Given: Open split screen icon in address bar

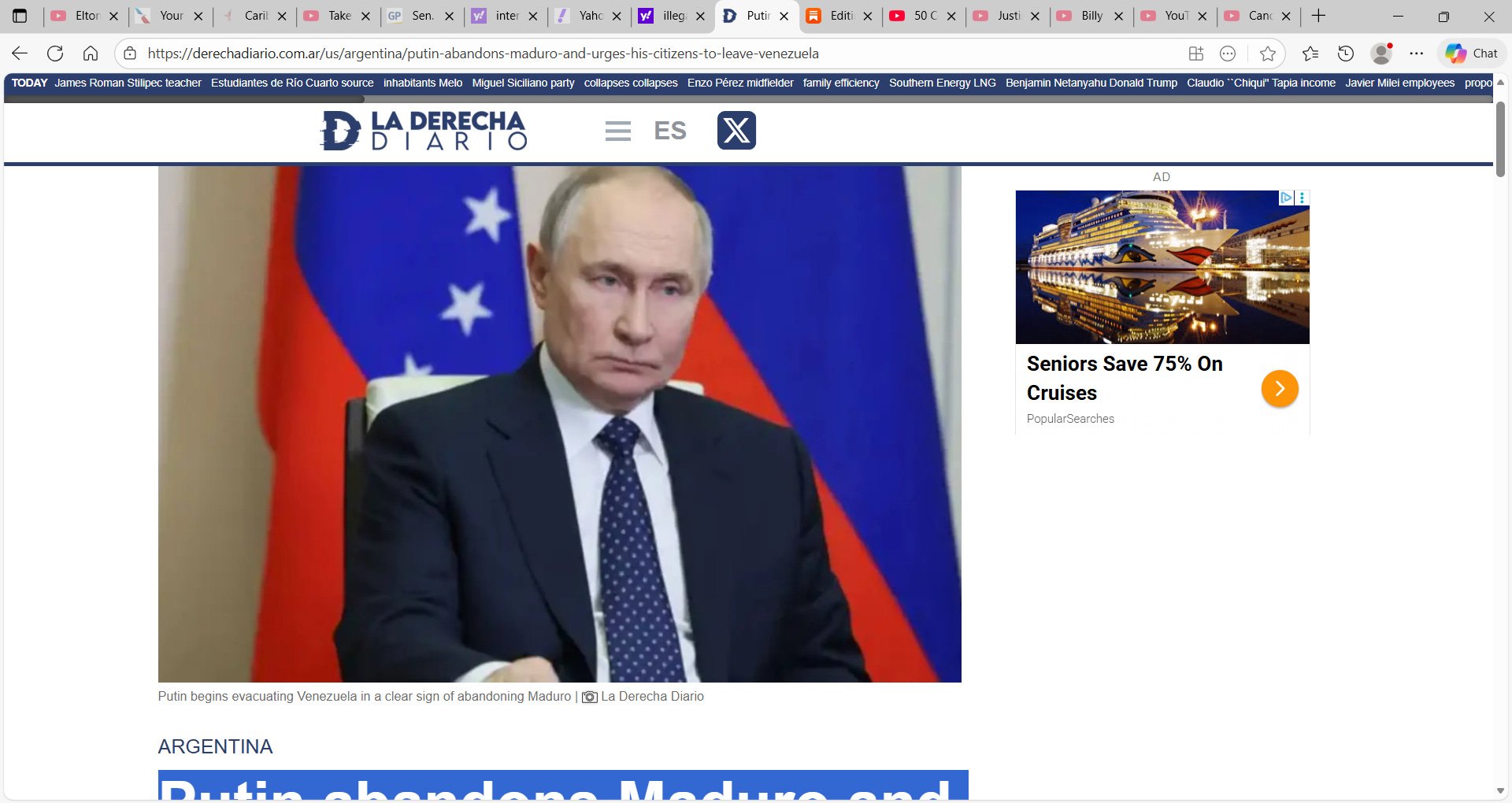Looking at the screenshot, I should coord(1196,54).
